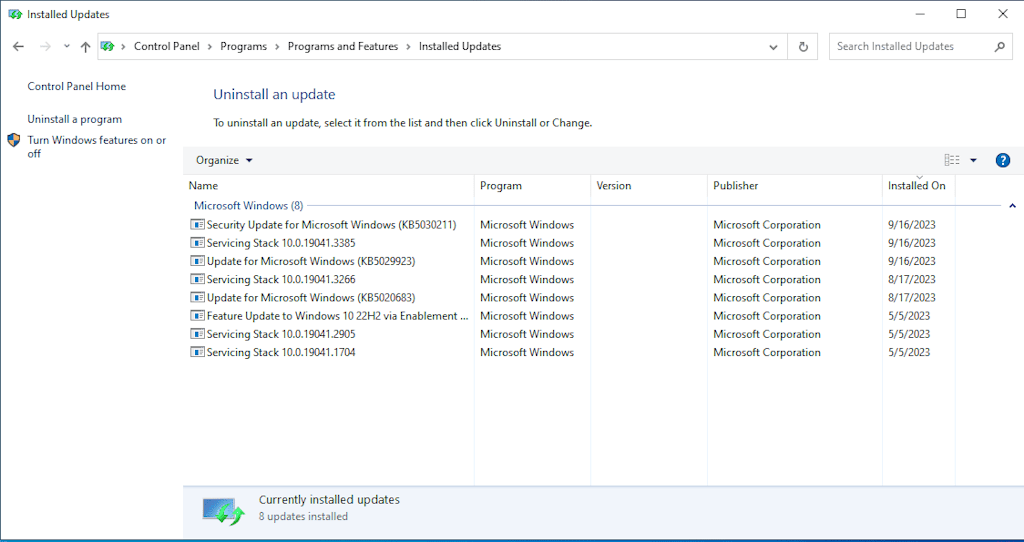The image size is (1024, 542).
Task: Open Uninstall a program link
Action: tap(74, 120)
